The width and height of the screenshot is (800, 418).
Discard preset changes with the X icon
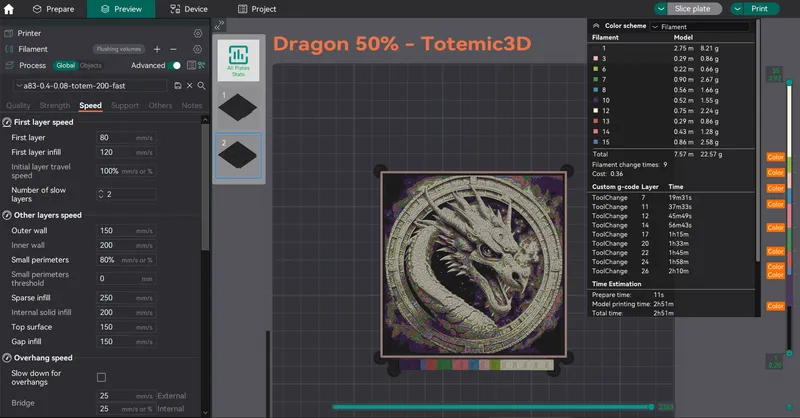pos(189,86)
